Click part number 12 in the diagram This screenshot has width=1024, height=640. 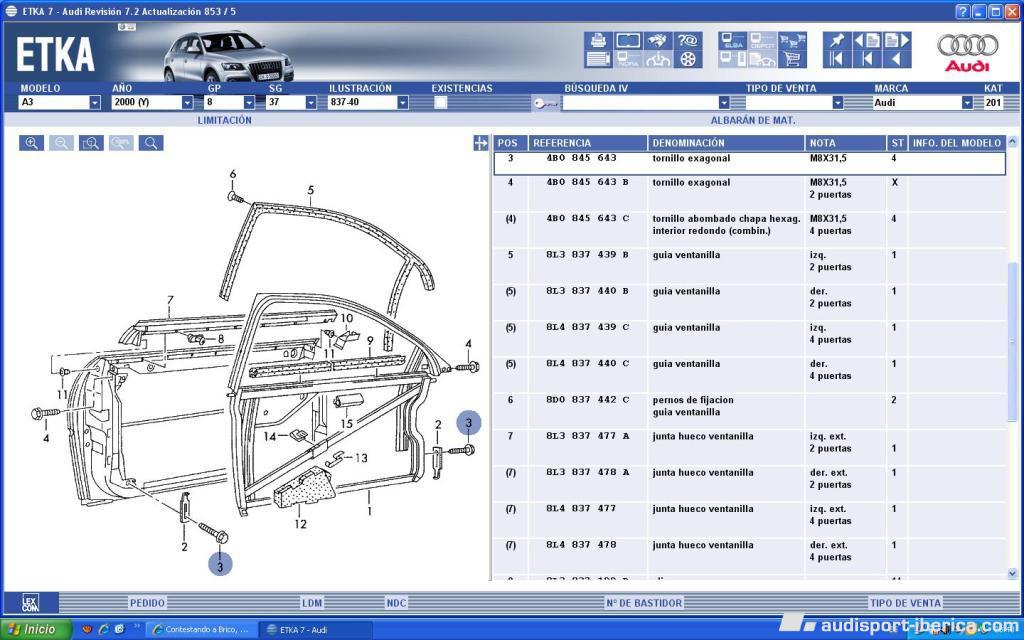point(300,524)
